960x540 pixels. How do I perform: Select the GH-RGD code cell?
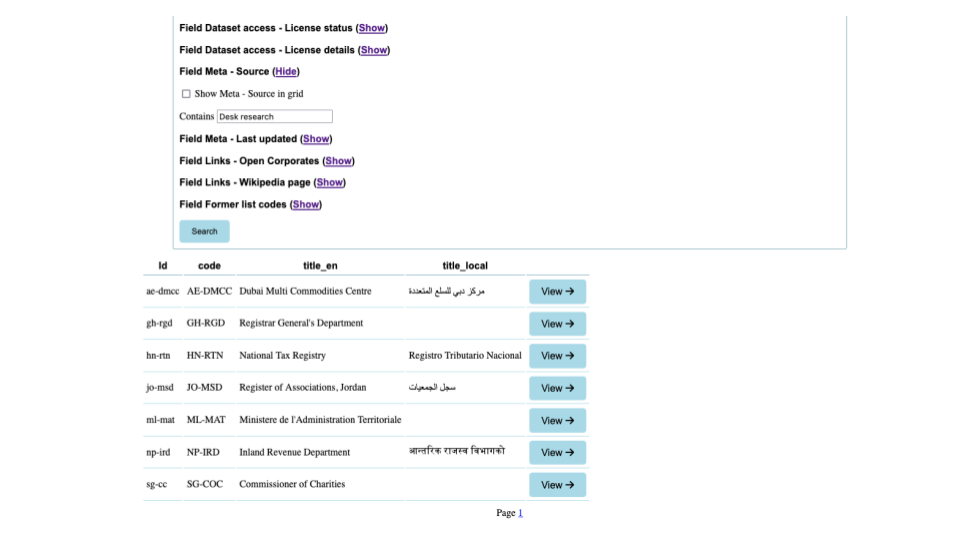point(206,323)
